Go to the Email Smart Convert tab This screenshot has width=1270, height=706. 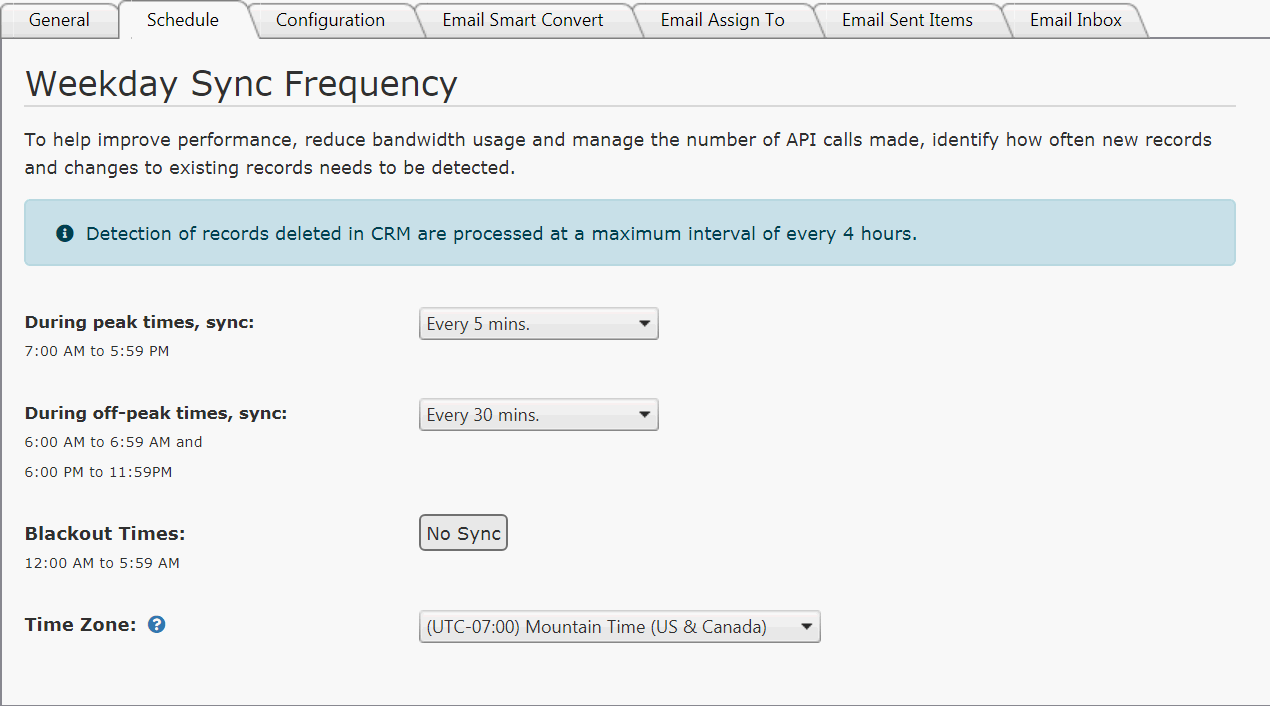click(x=523, y=20)
